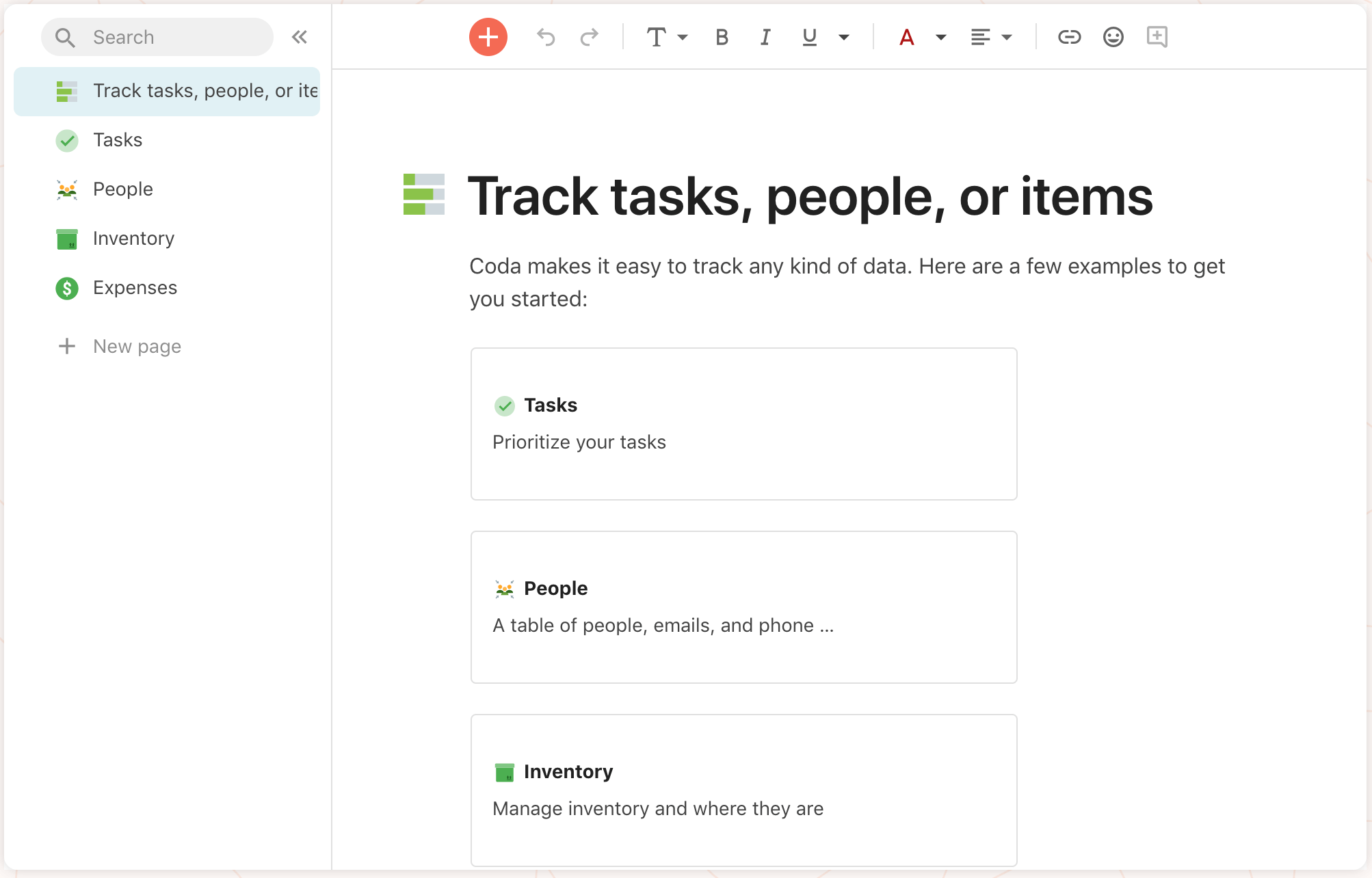Open the insert menu with the plus button
1372x878 pixels.
(x=487, y=37)
